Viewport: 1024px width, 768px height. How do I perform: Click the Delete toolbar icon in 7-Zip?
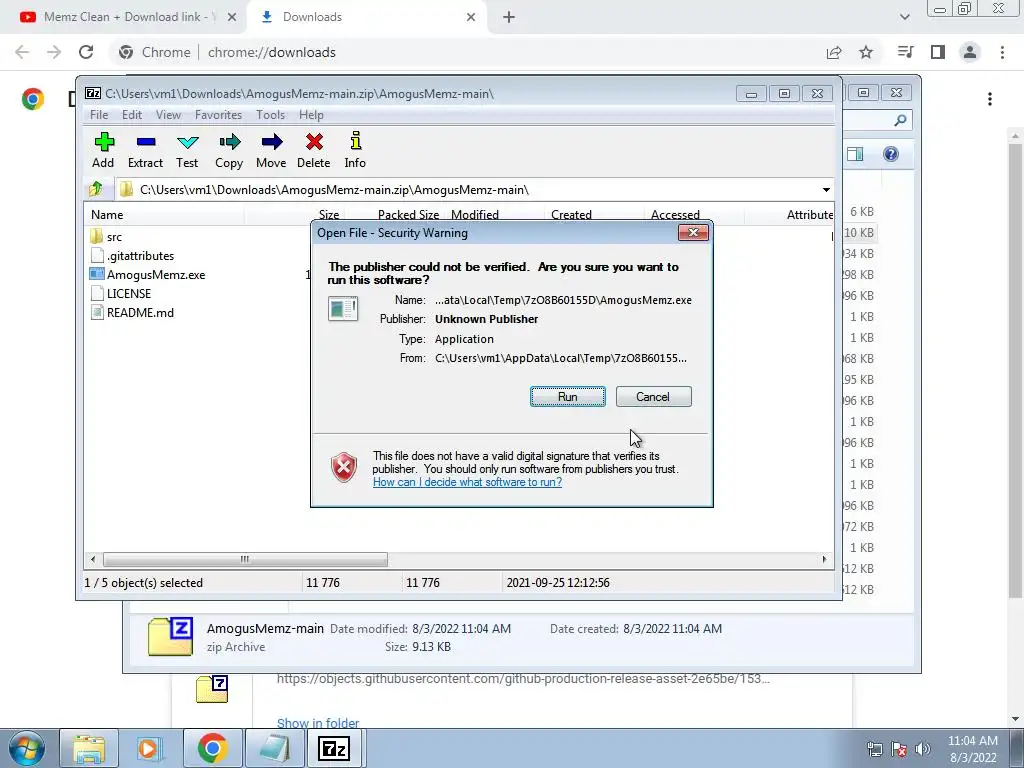[x=313, y=150]
